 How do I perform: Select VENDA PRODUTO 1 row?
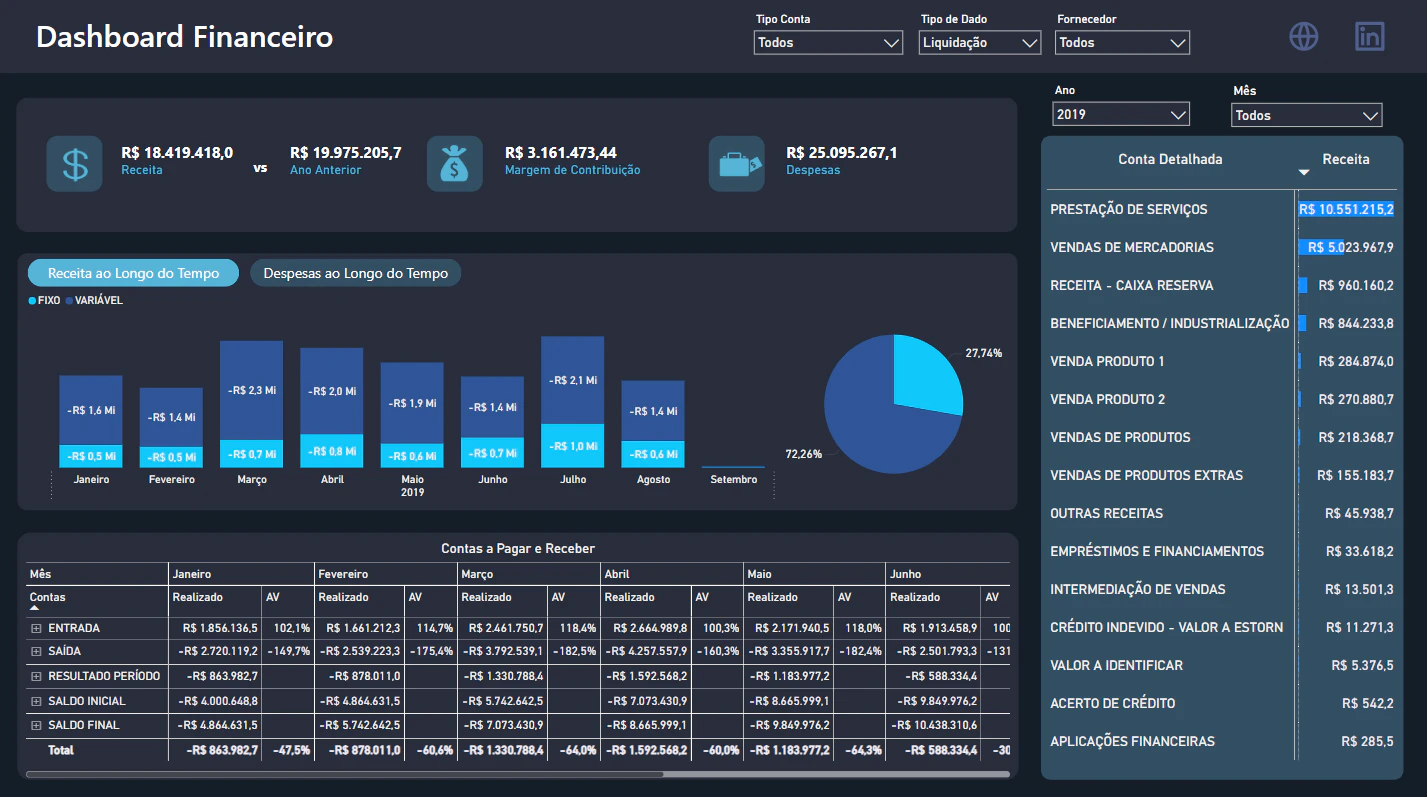[1222, 361]
